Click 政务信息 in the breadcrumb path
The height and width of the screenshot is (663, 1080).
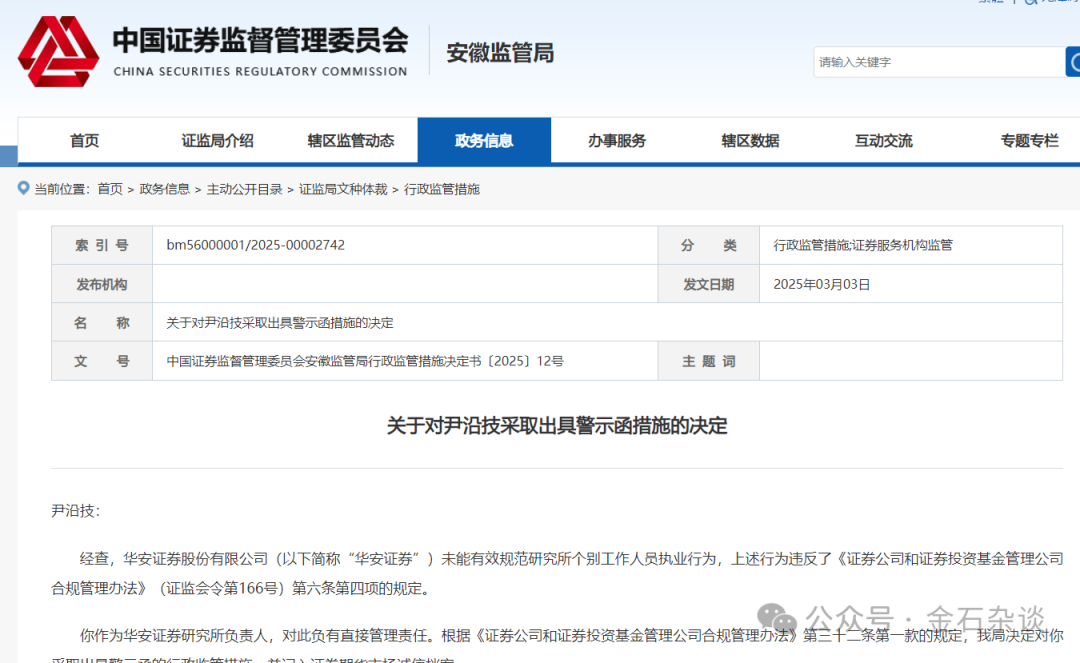pos(164,189)
